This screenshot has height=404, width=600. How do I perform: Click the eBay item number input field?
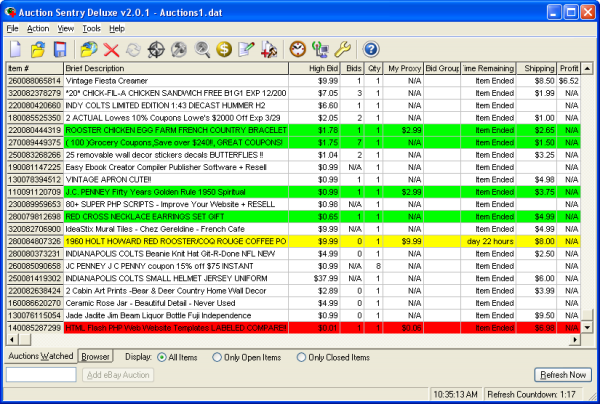pos(40,374)
